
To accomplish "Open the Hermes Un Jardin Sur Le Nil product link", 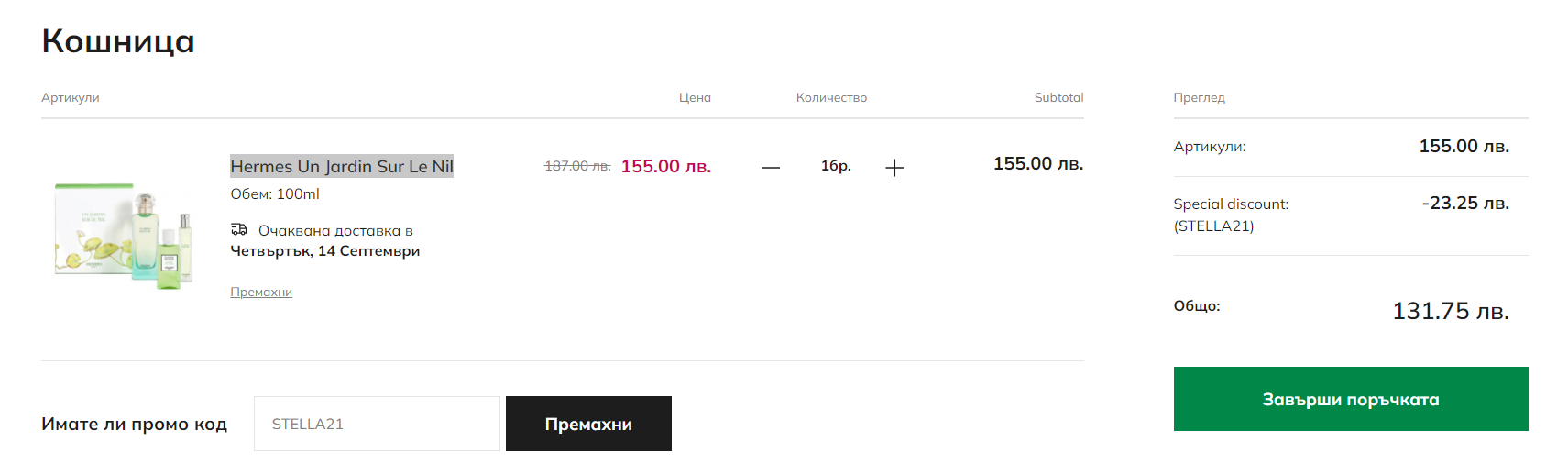I will (x=341, y=166).
